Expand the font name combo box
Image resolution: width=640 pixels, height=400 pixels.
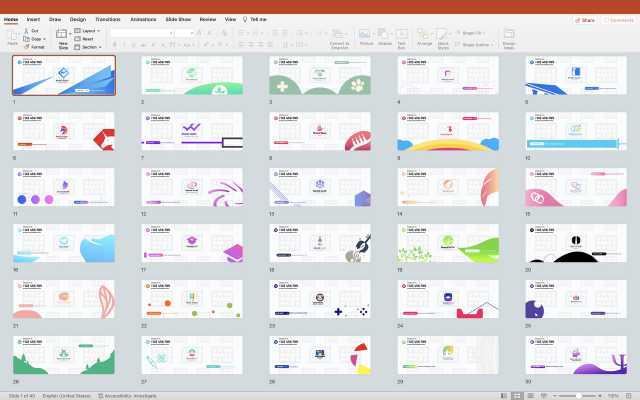click(x=170, y=32)
